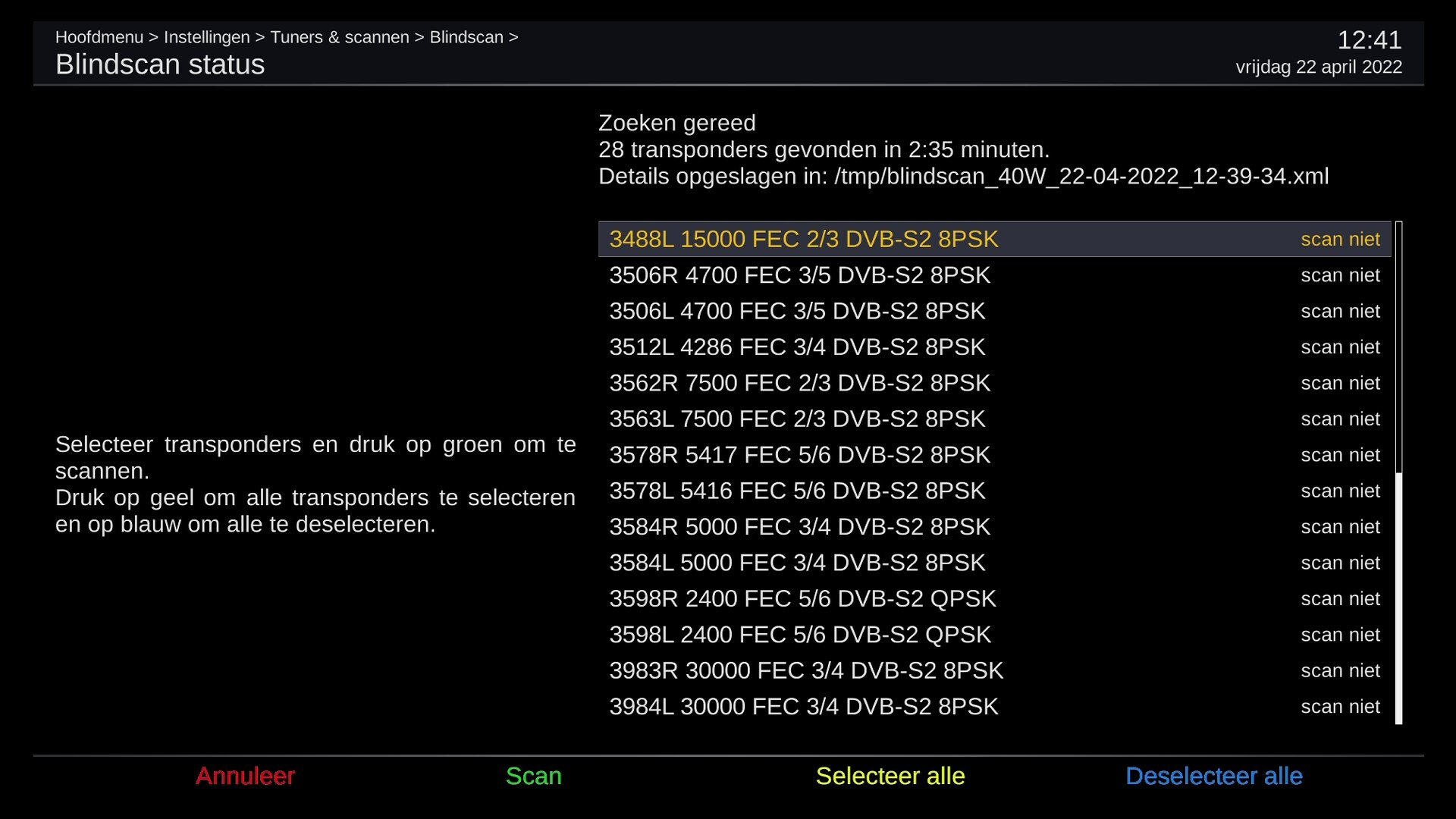
Task: Toggle scan niet for 3506R 4700 transponder
Action: point(1339,275)
